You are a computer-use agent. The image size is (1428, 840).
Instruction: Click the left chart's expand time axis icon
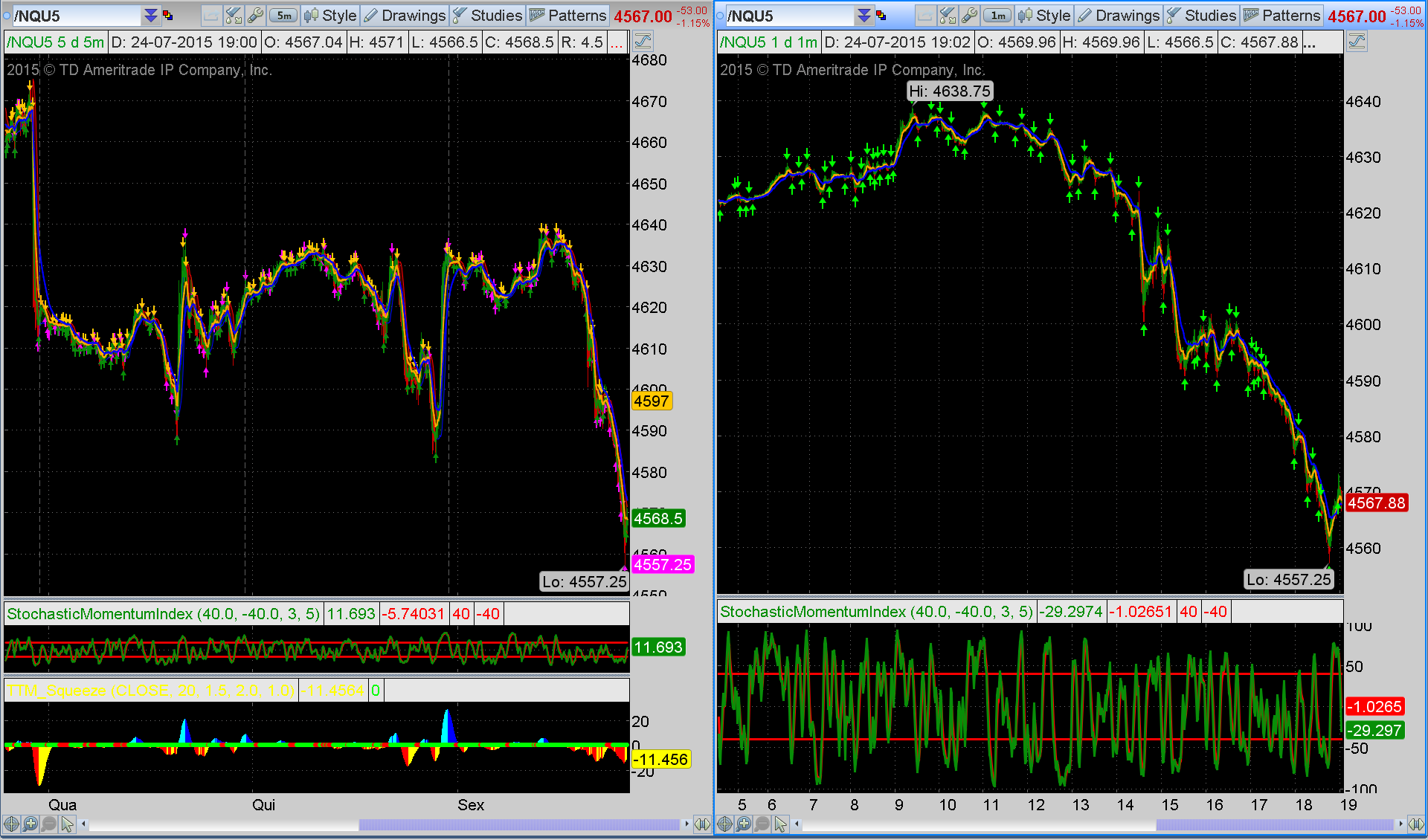701,824
